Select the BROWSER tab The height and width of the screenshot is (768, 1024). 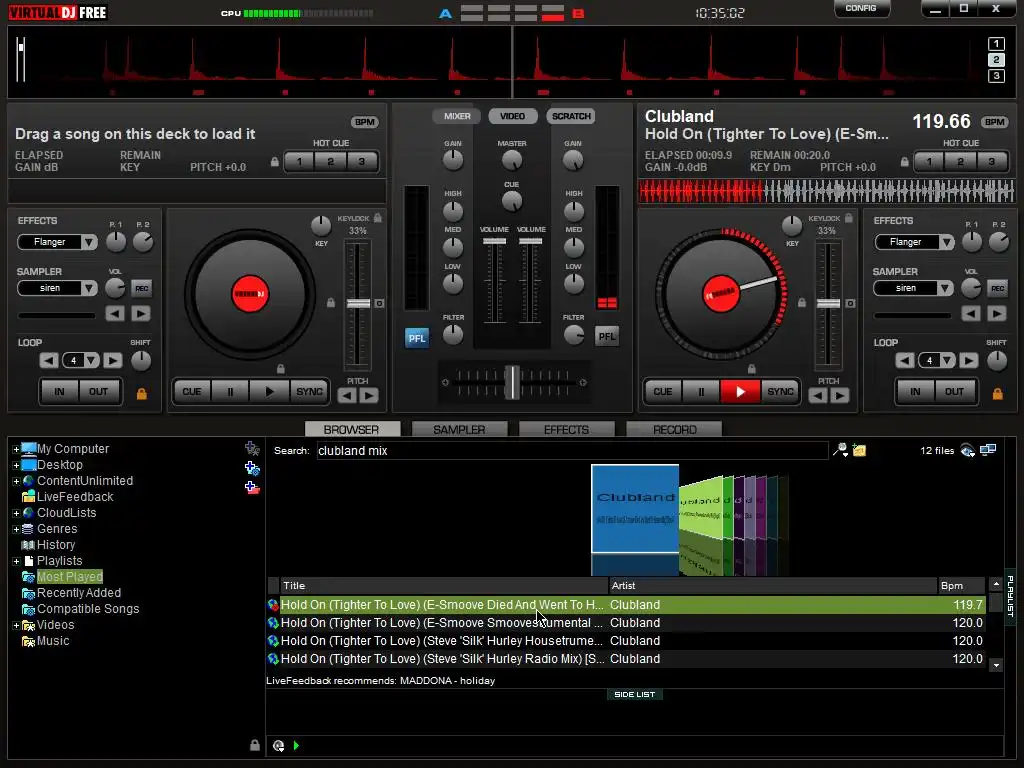(351, 429)
